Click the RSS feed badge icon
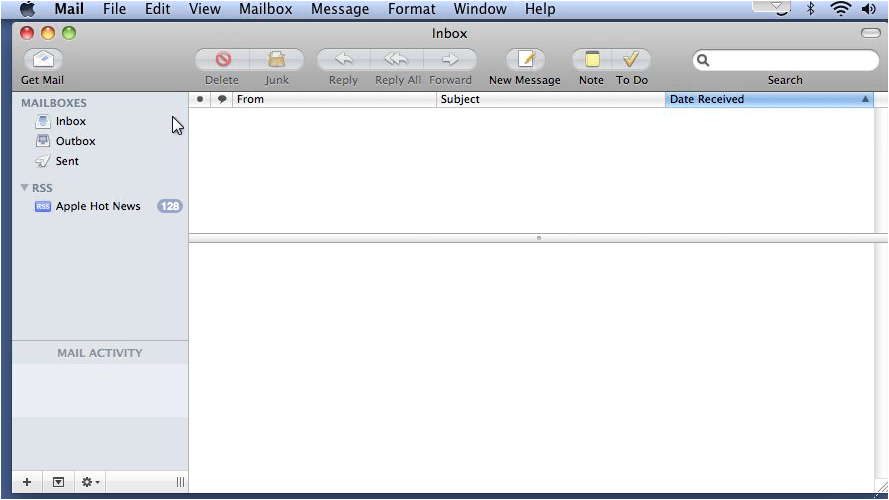 [43, 206]
